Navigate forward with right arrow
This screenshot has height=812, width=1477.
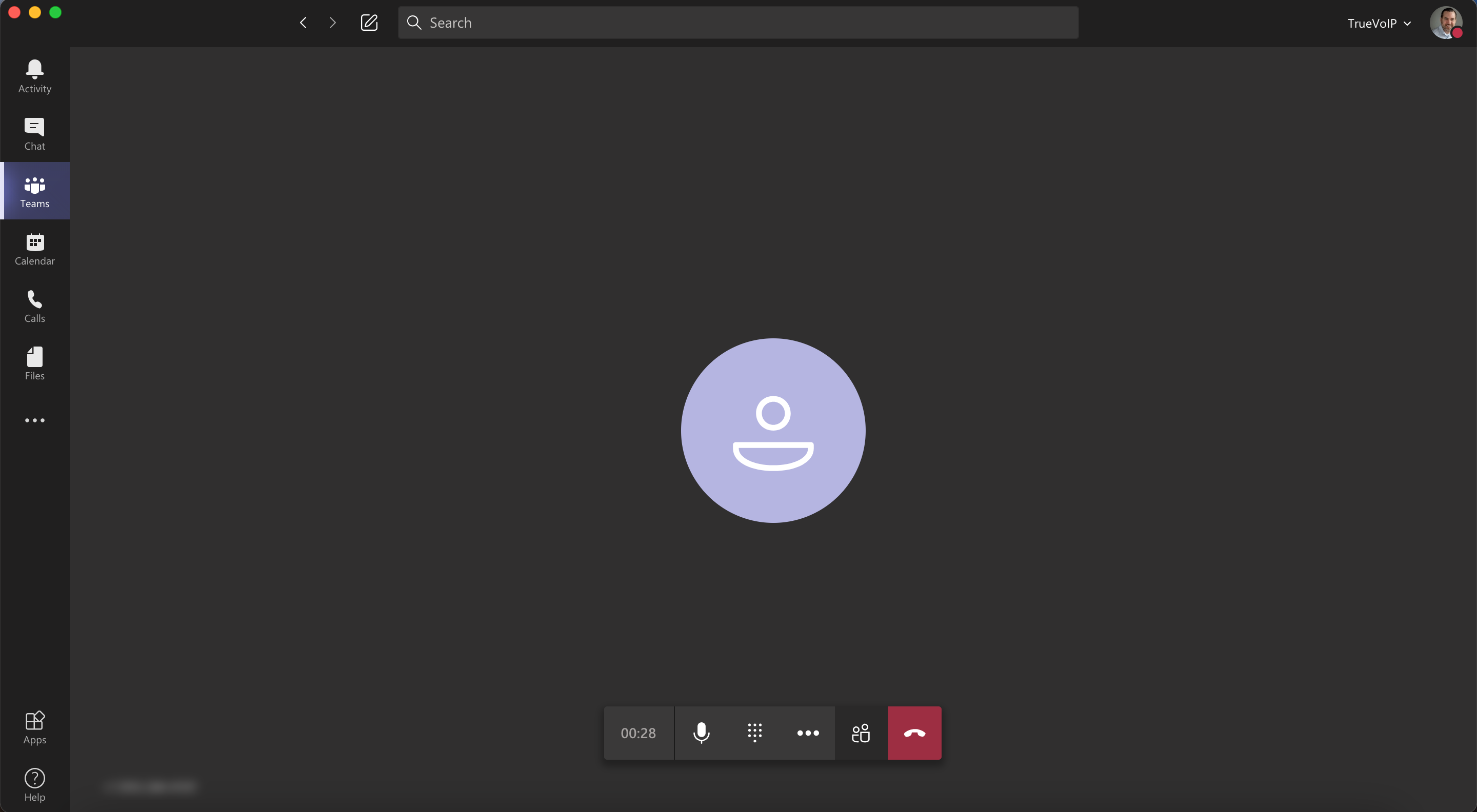click(x=332, y=23)
